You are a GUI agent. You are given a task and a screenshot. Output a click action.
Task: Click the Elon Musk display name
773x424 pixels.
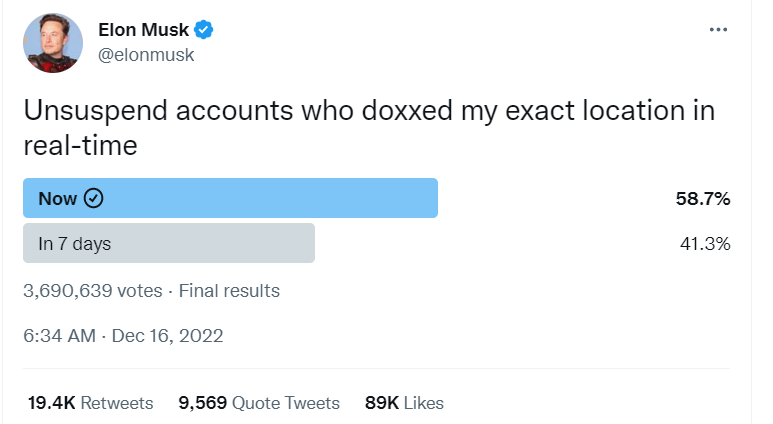(143, 30)
